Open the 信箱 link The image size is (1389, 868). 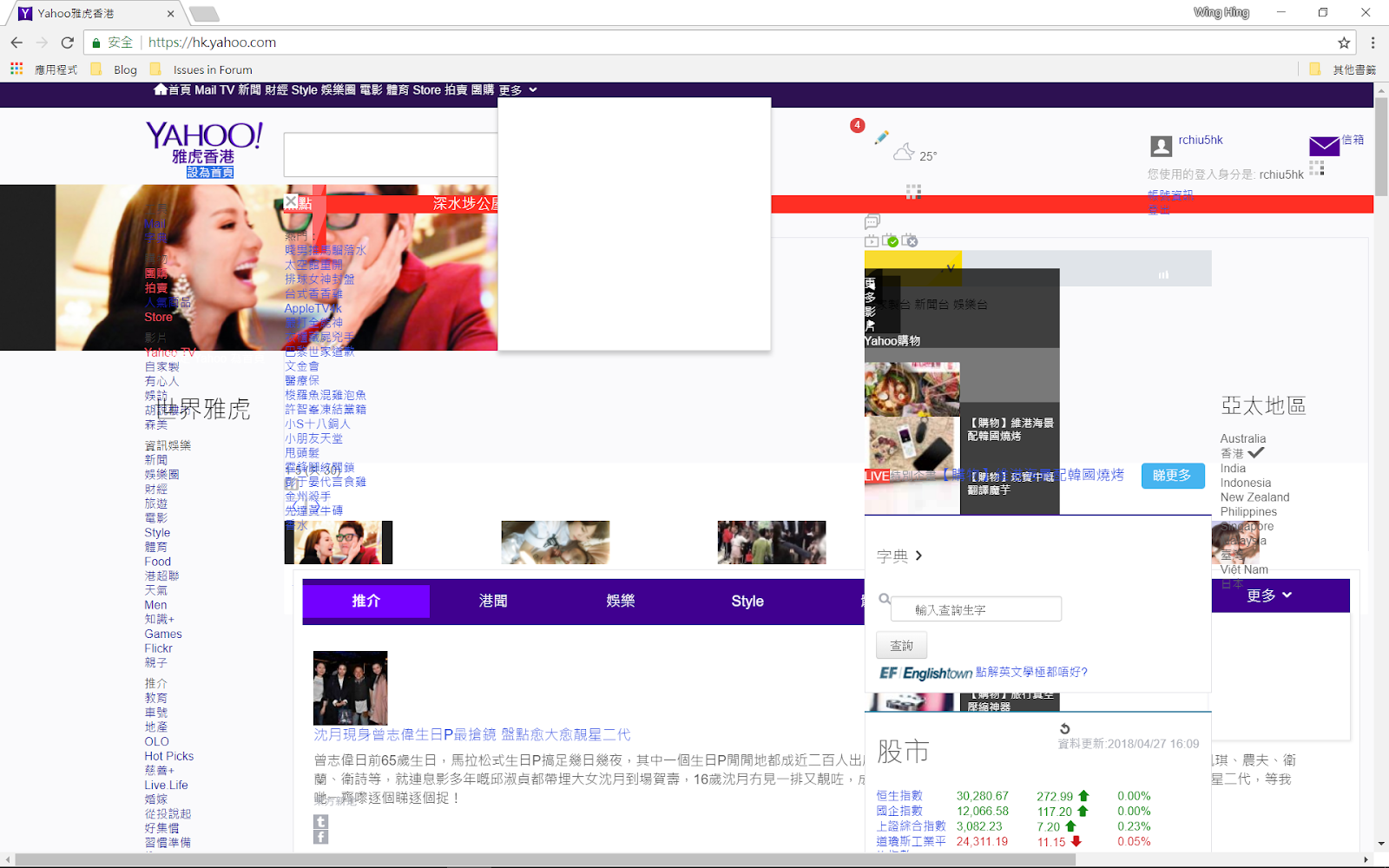tap(1353, 140)
